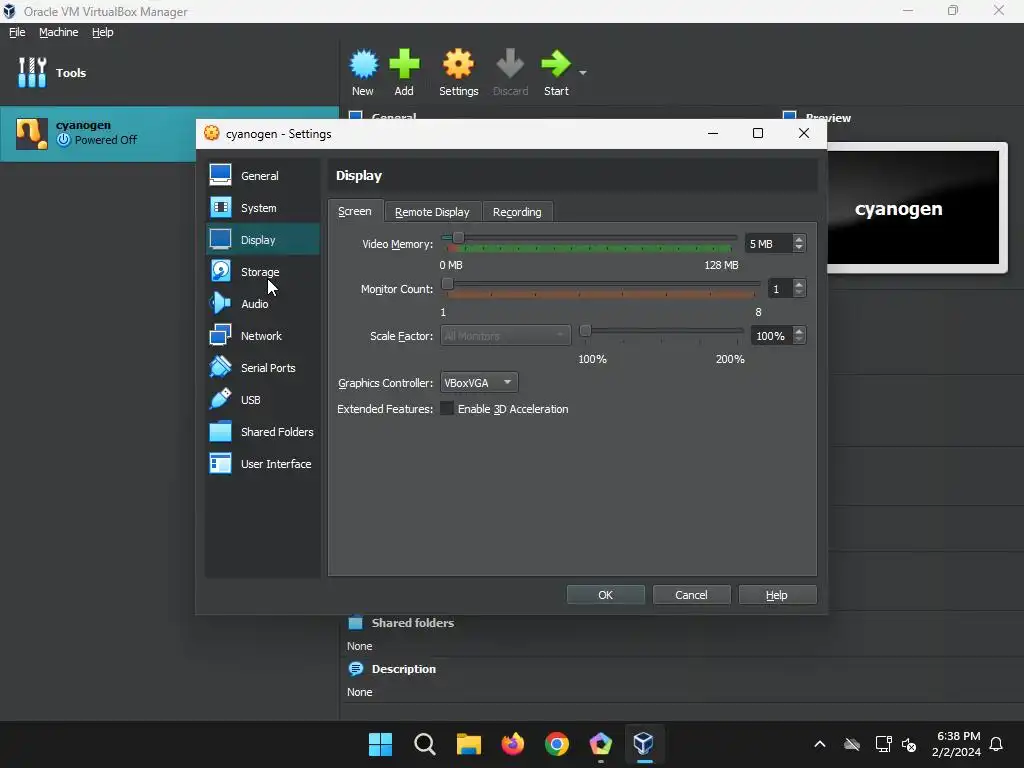
Task: Open the Machine menu
Action: pyautogui.click(x=58, y=32)
